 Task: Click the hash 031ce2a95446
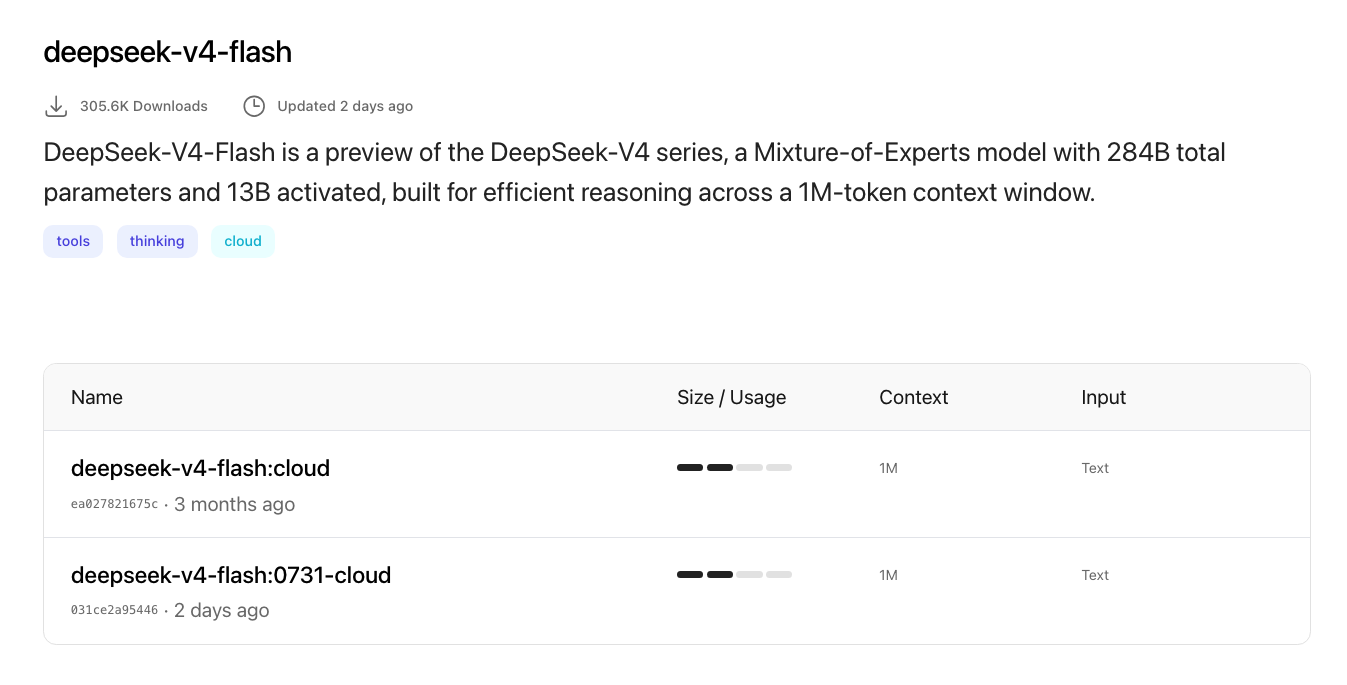click(114, 610)
